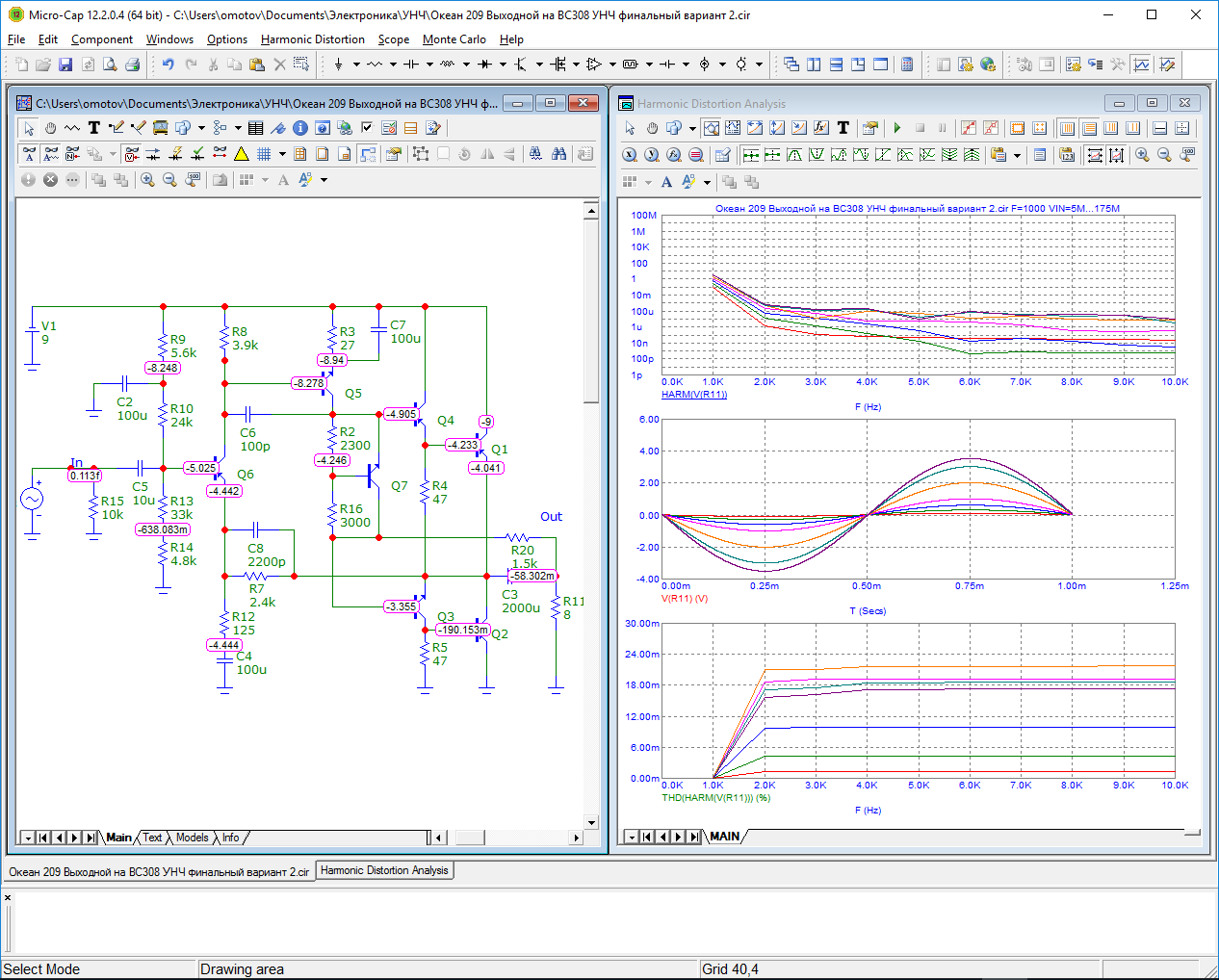Open dropdown arrow beside resistor component icon
The width and height of the screenshot is (1219, 980).
point(393,64)
